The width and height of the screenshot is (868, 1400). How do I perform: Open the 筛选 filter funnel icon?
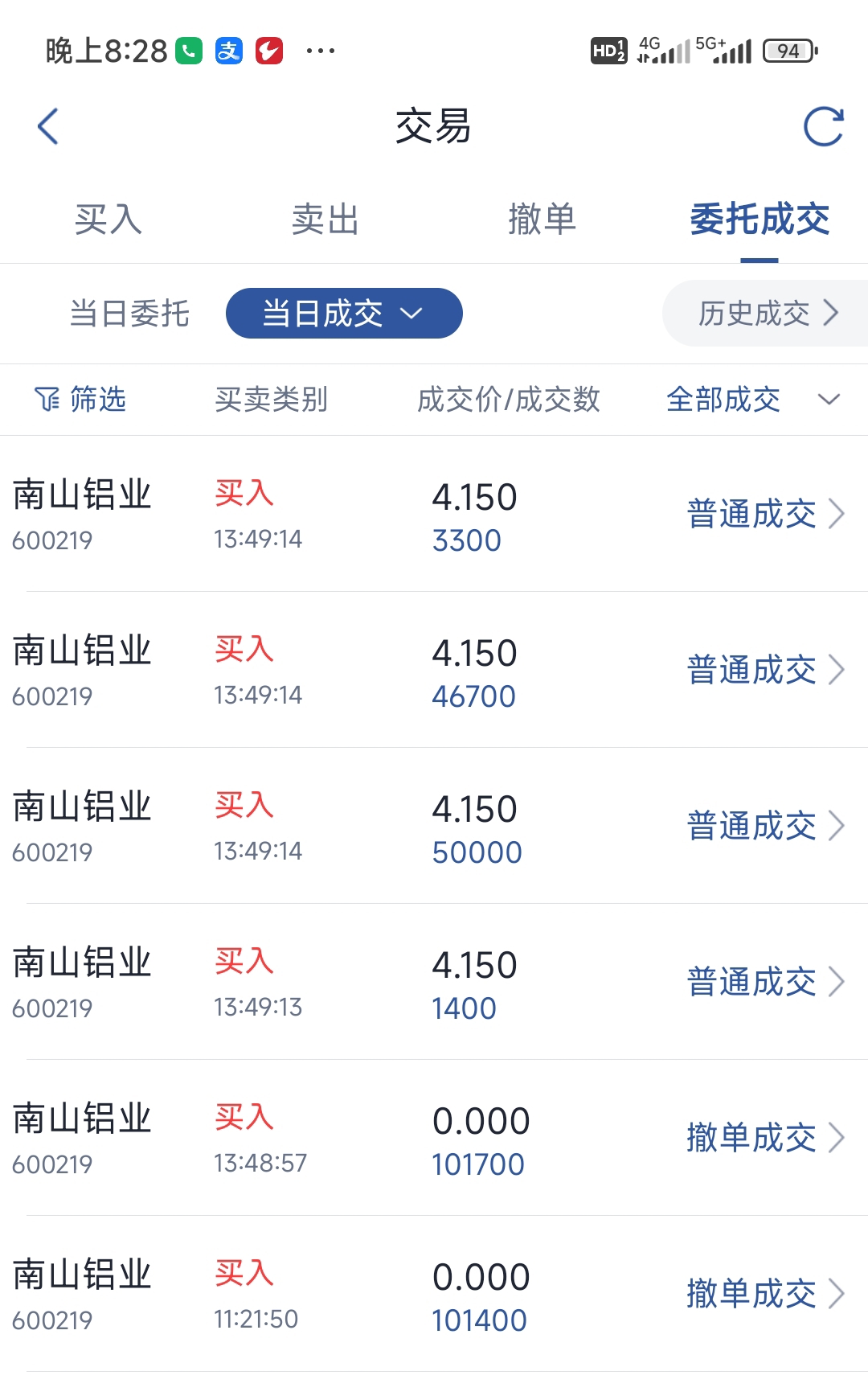(x=47, y=399)
